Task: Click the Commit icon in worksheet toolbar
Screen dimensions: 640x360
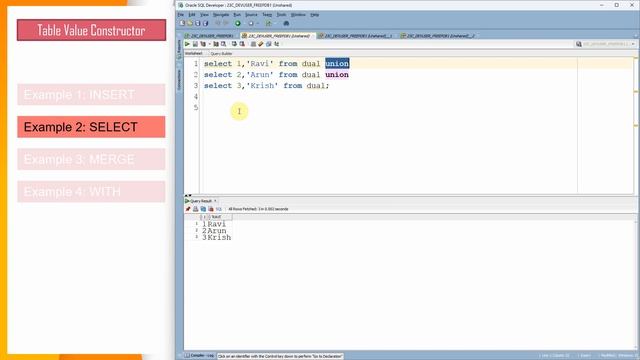Action: 234,44
